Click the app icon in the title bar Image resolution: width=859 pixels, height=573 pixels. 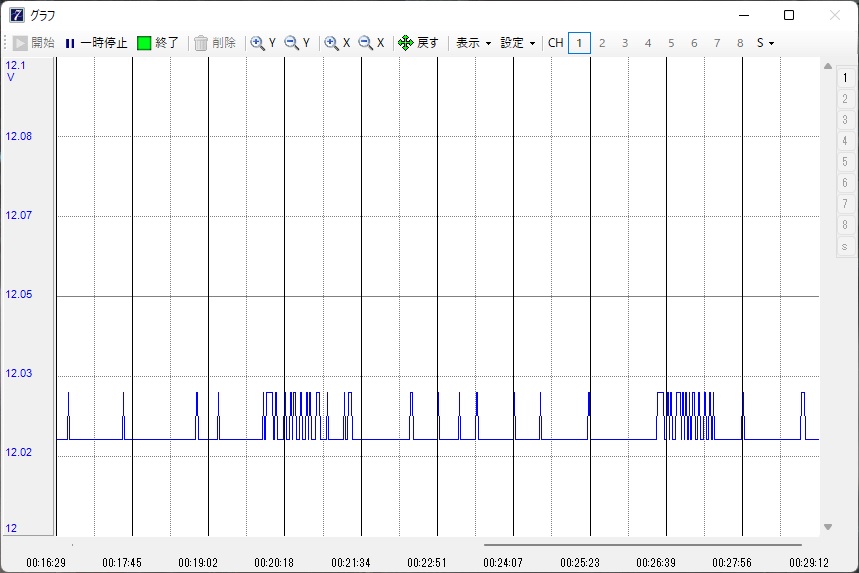16,15
